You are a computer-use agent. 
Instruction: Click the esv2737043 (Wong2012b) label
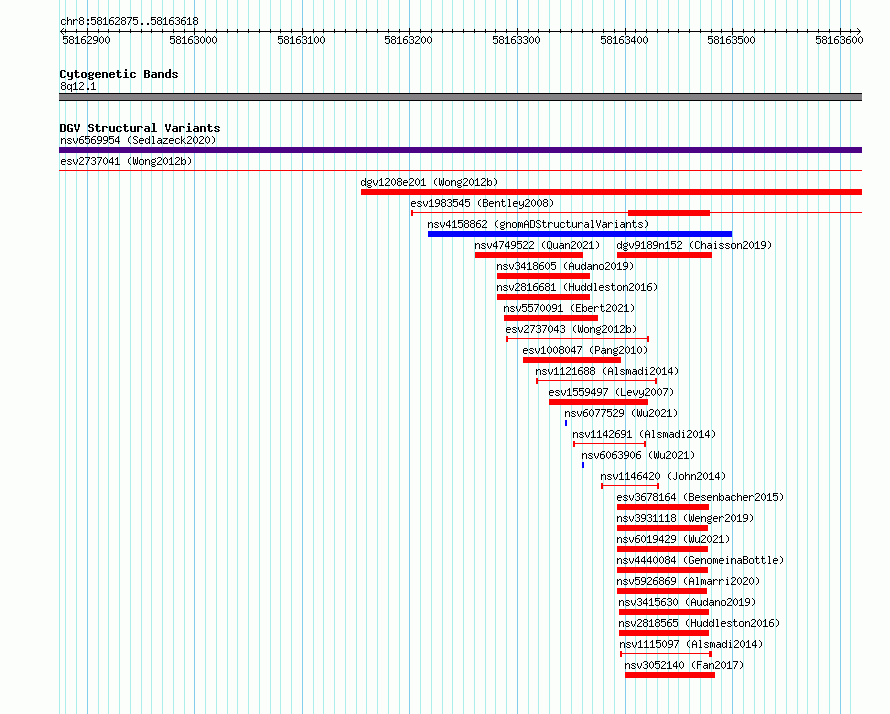point(571,329)
